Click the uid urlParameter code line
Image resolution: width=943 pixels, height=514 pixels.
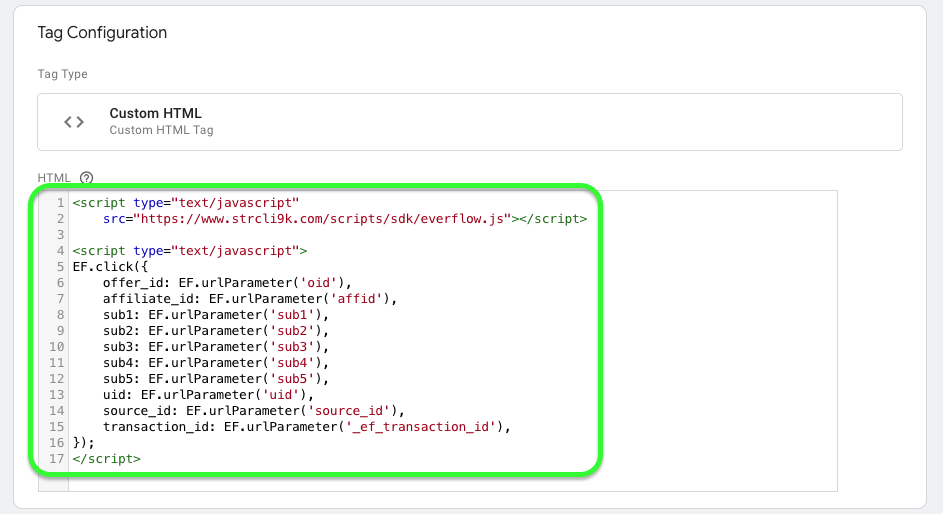click(x=208, y=395)
